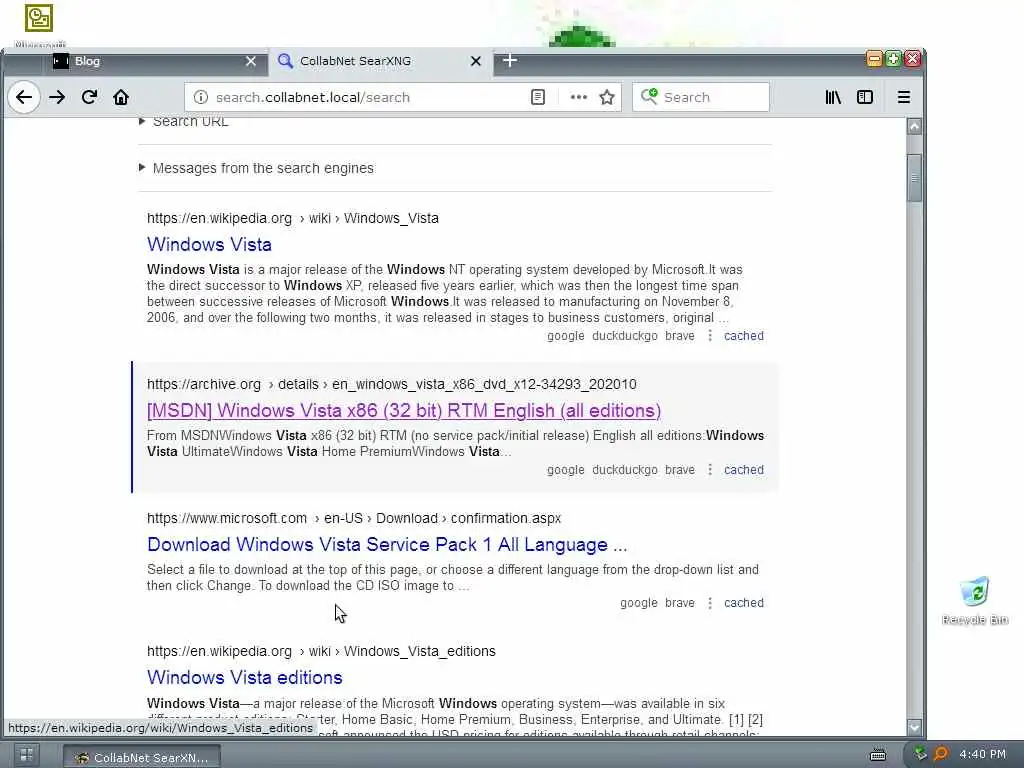The width and height of the screenshot is (1024, 768).
Task: Click the 4:40 PM clock
Action: pyautogui.click(x=983, y=754)
